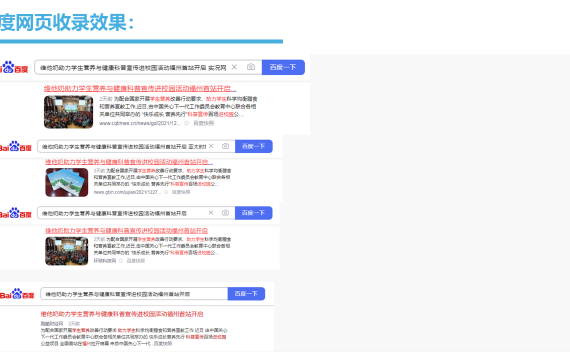
Task: Open camera image search in the 亚太 search box
Action: pos(225,146)
